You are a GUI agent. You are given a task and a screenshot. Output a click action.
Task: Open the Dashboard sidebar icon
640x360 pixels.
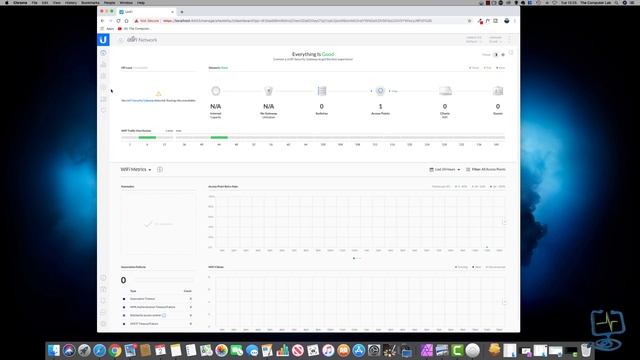coord(103,53)
